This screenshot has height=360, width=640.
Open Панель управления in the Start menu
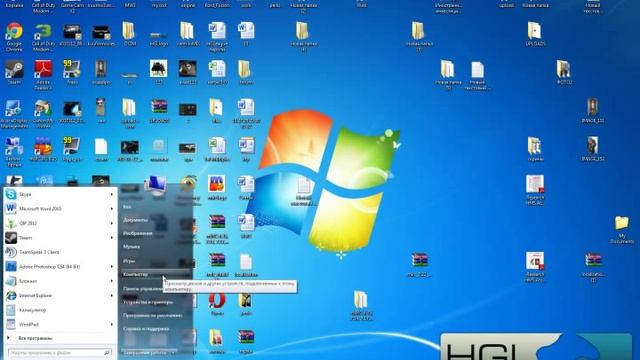tap(143, 289)
